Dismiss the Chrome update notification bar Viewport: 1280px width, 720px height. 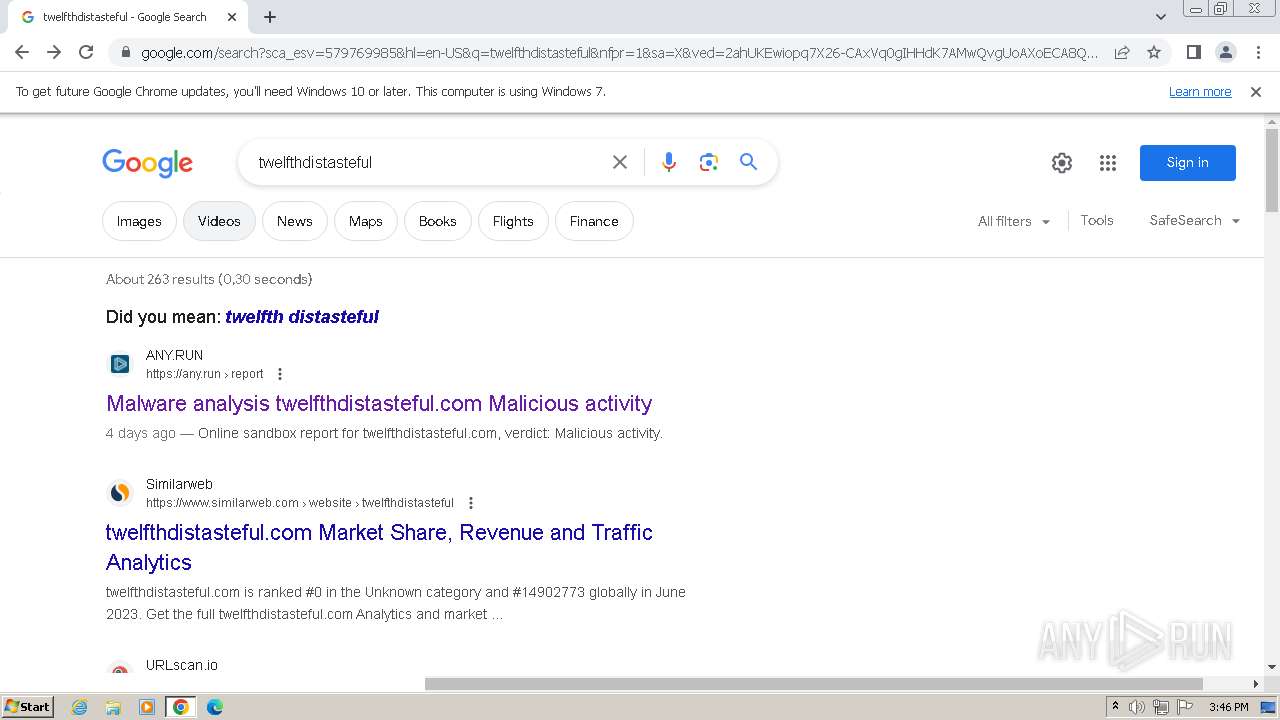point(1256,91)
